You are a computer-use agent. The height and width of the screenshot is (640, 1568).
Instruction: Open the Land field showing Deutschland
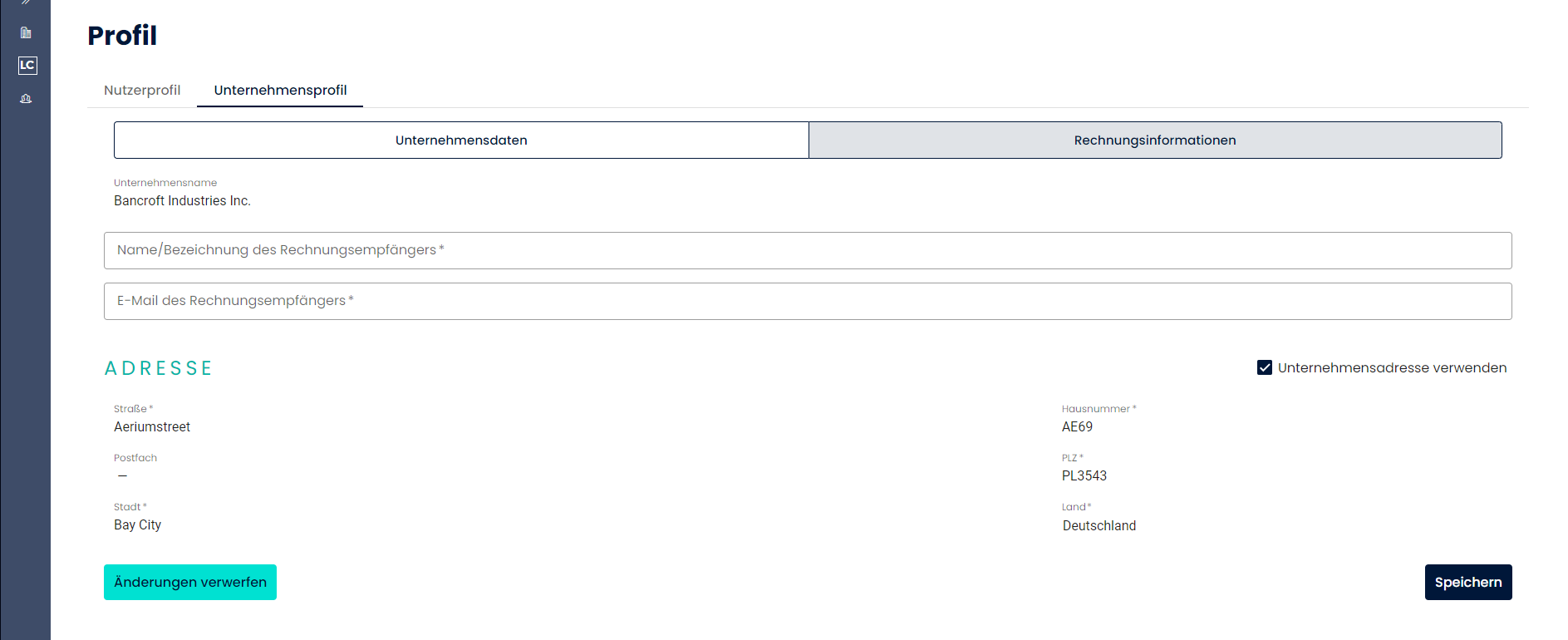[x=1099, y=526]
